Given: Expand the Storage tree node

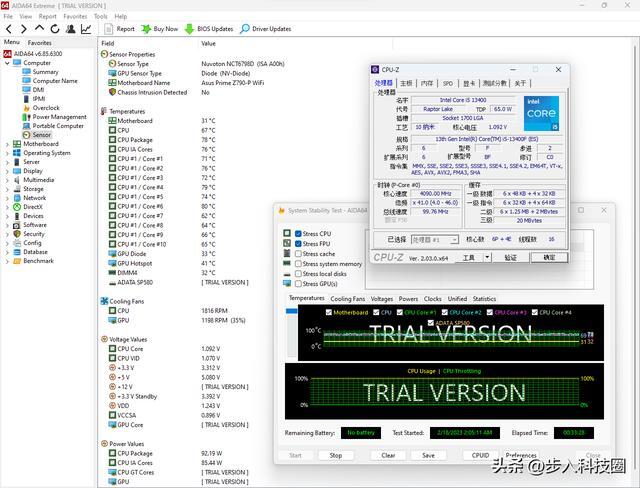Looking at the screenshot, I should click(x=7, y=189).
